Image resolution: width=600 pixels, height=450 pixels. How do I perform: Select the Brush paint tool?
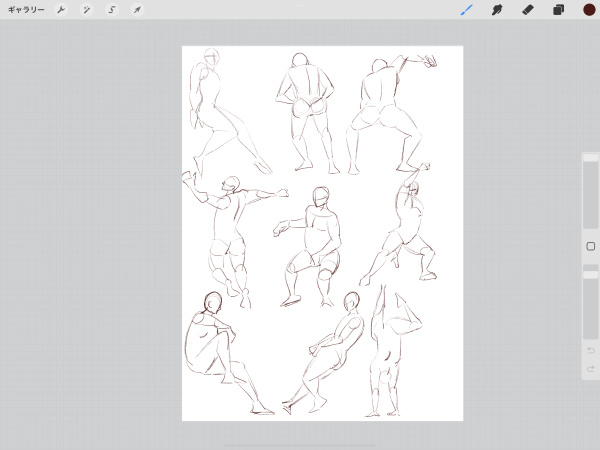click(466, 10)
